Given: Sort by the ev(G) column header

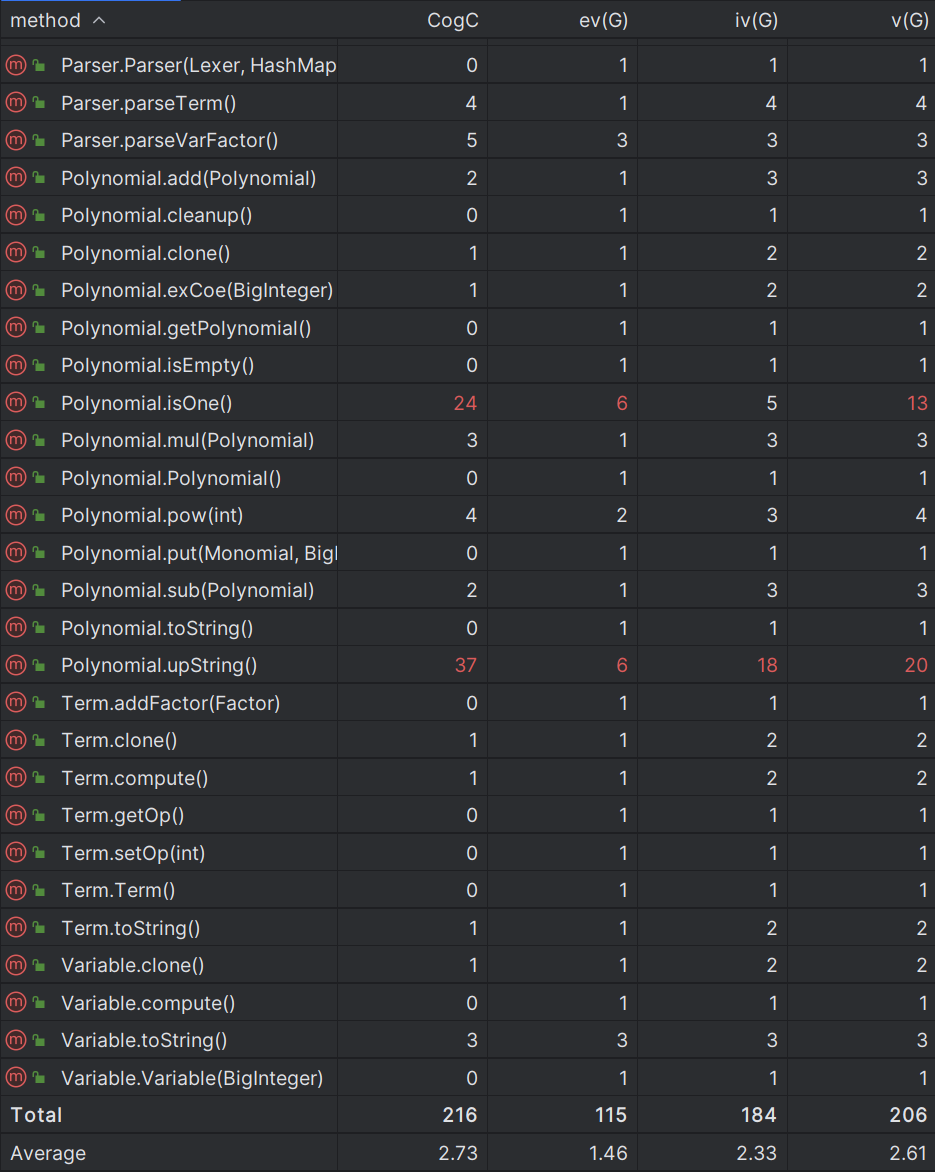Looking at the screenshot, I should tap(603, 21).
